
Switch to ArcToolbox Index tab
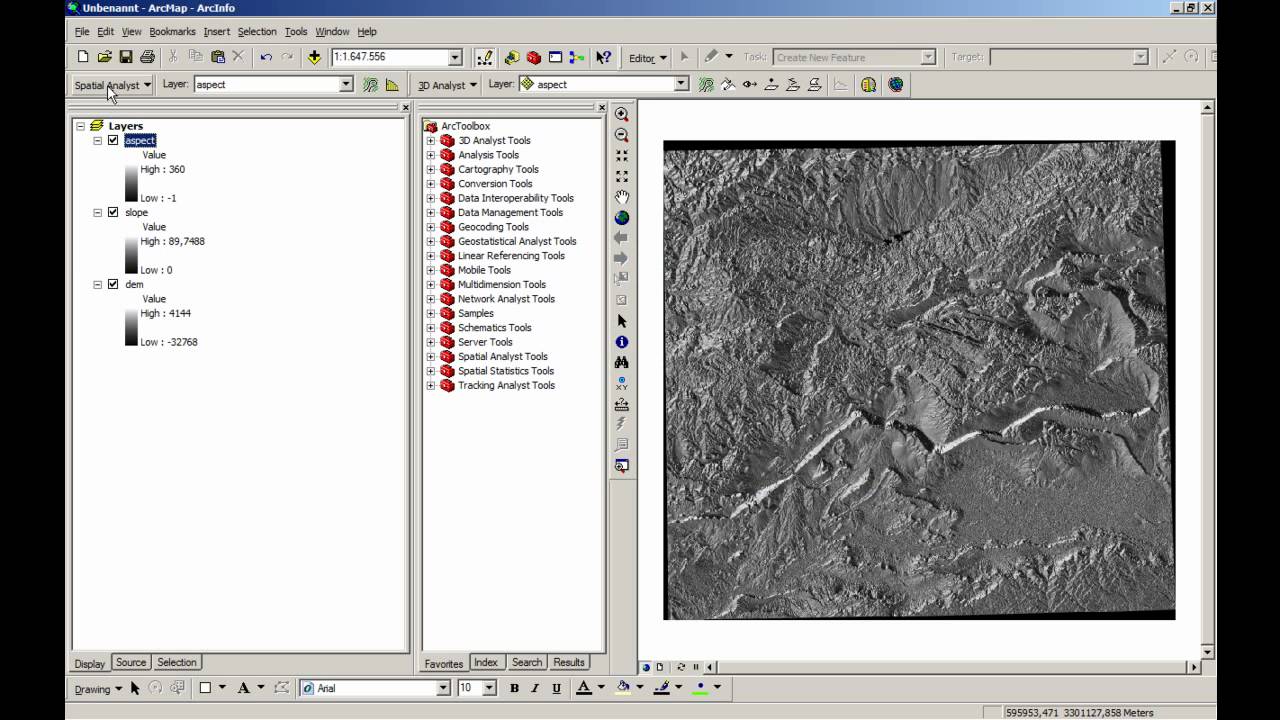tap(486, 662)
